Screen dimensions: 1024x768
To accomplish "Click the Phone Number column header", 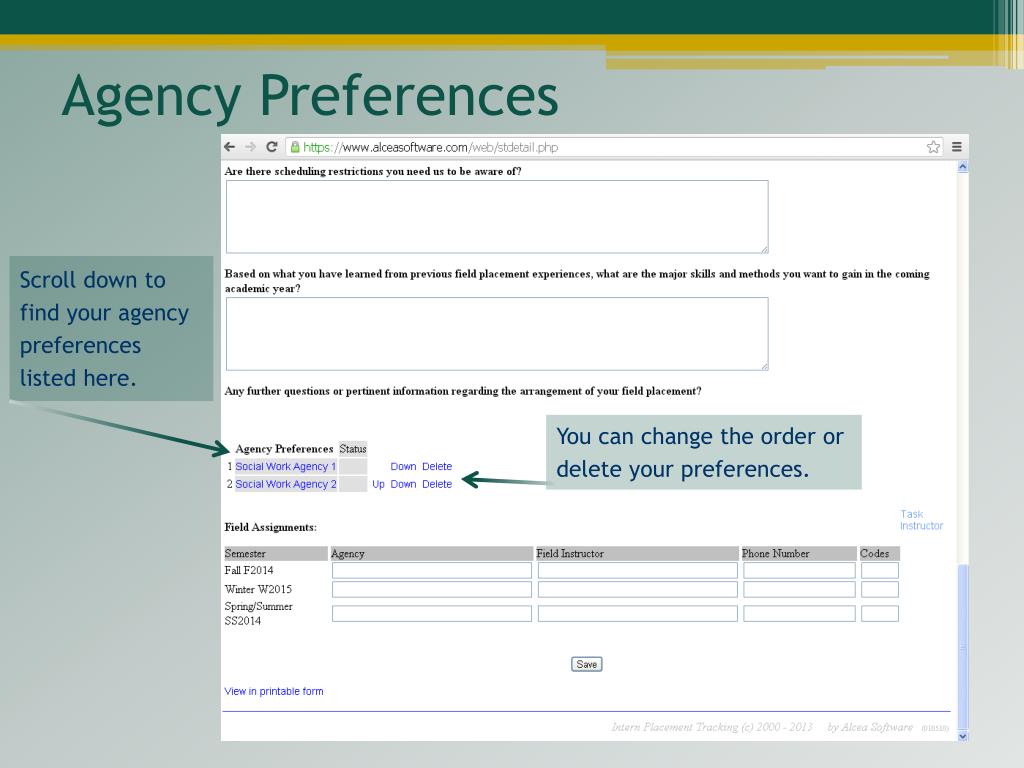I will pos(799,554).
